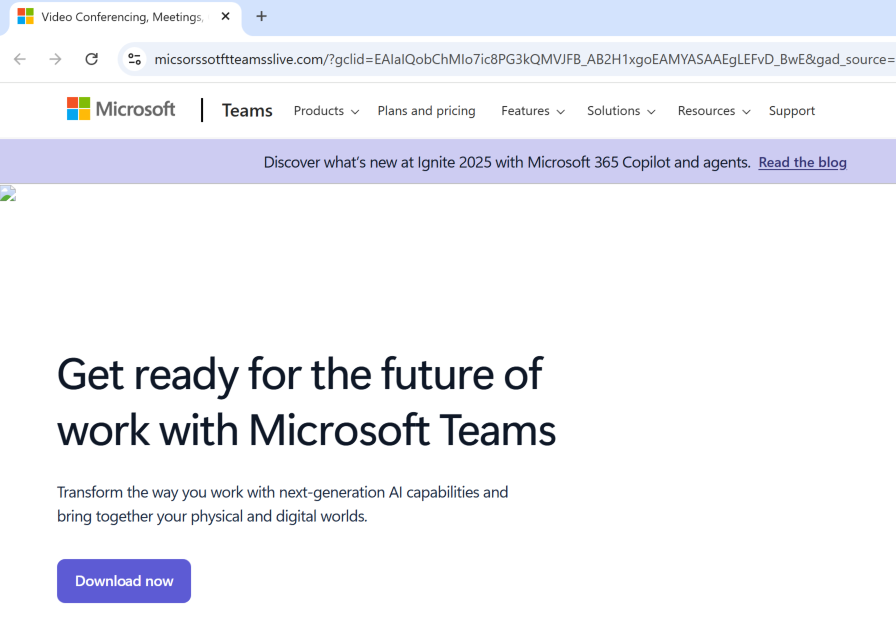This screenshot has height=632, width=896.
Task: Open the Resources dropdown menu
Action: pyautogui.click(x=713, y=111)
